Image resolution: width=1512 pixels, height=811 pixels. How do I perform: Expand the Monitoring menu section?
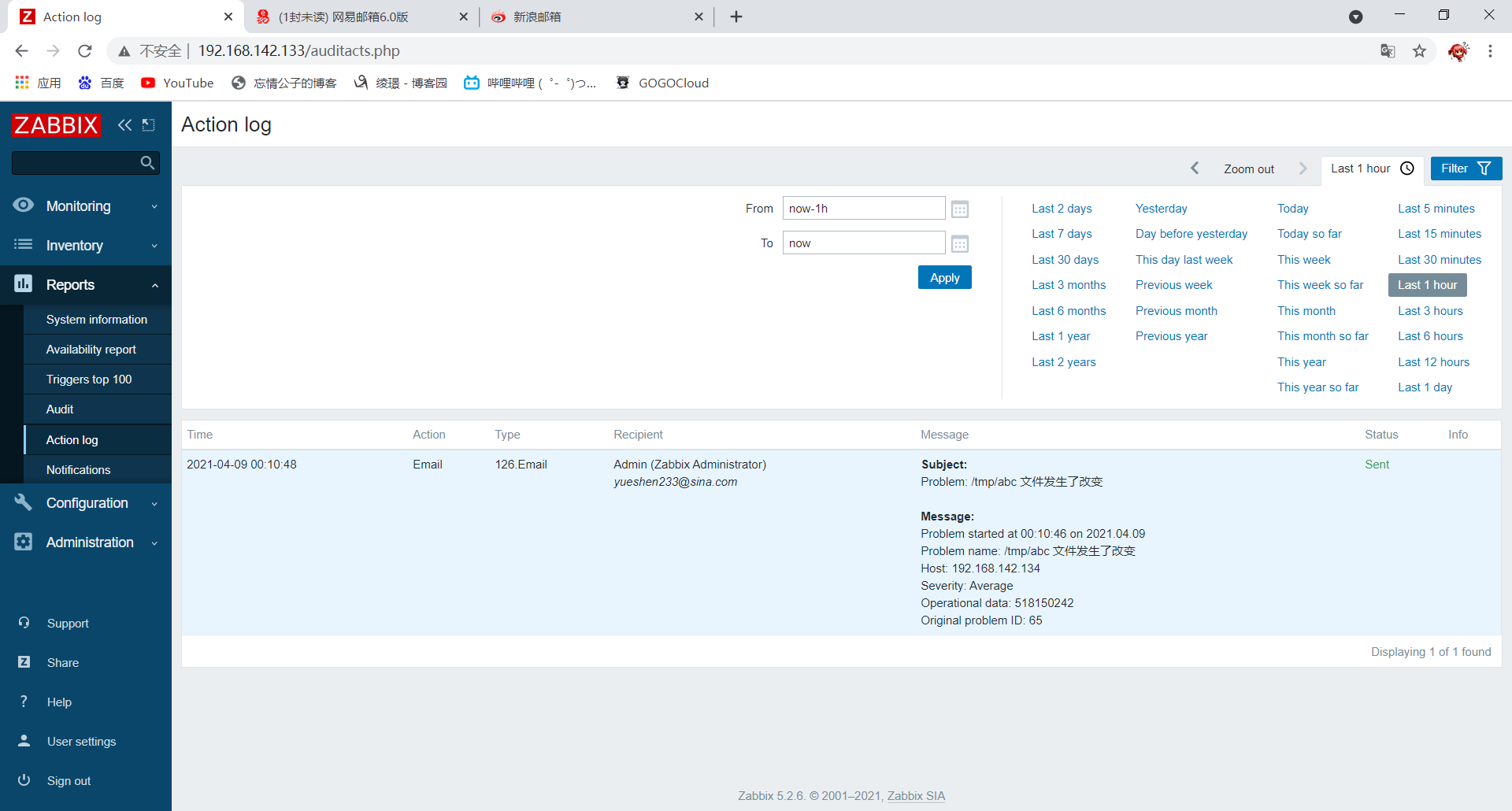tap(86, 206)
